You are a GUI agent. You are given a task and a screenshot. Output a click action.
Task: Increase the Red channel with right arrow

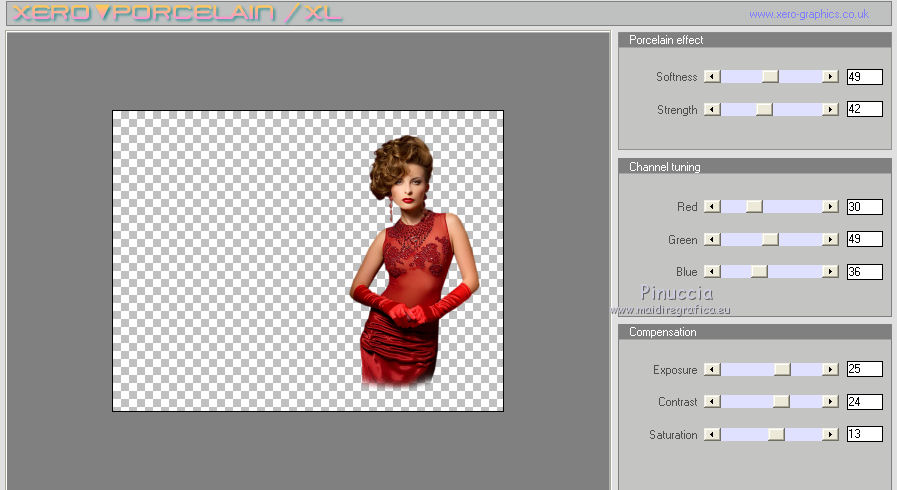click(x=830, y=206)
